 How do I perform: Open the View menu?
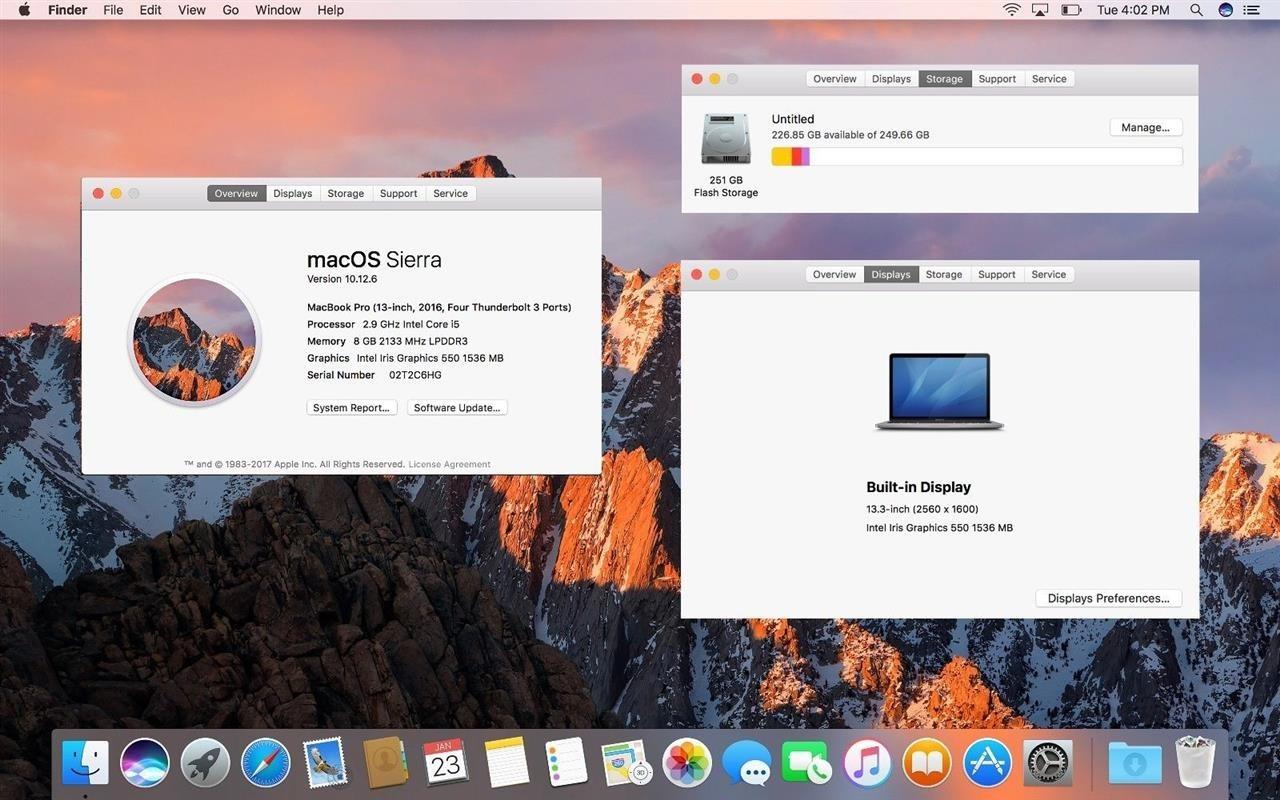[192, 10]
